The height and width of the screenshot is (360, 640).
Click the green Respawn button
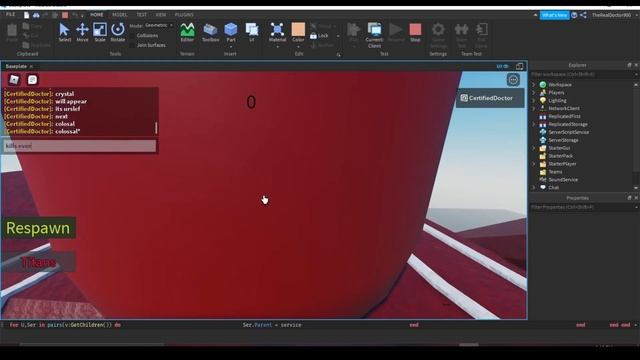point(38,228)
